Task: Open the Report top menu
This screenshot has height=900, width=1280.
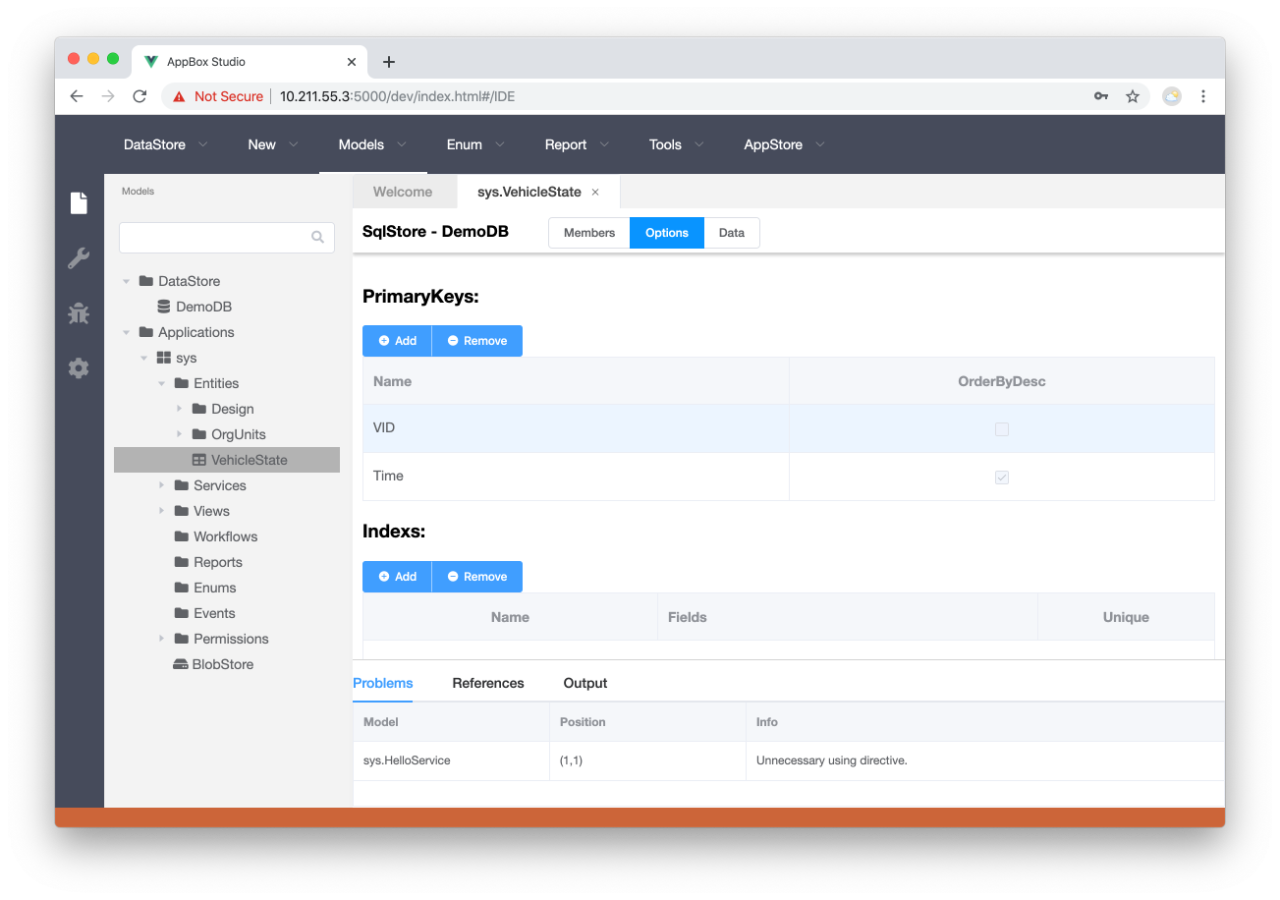Action: coord(576,144)
